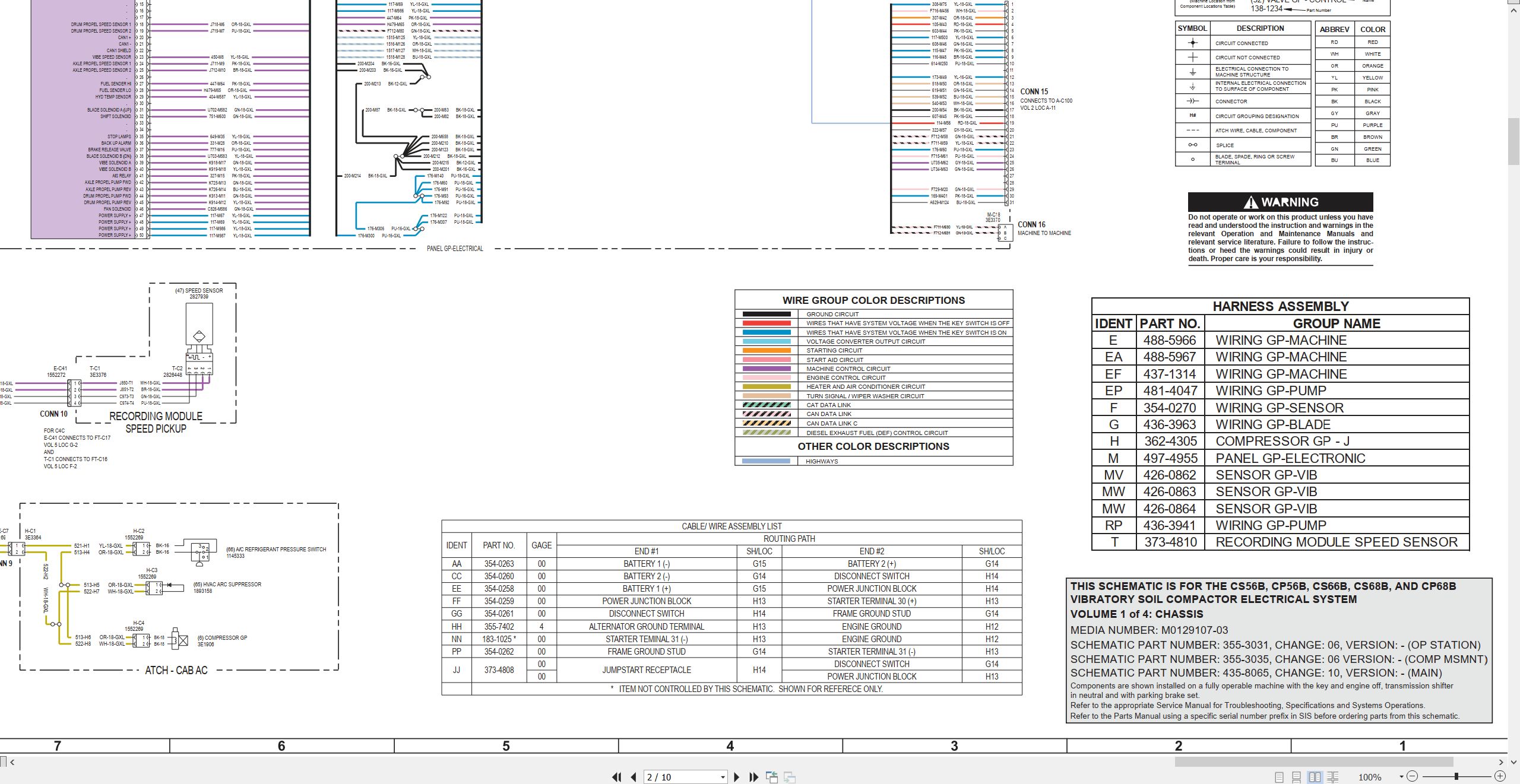
Task: Click part number 183-1025 *
Action: pyautogui.click(x=499, y=639)
